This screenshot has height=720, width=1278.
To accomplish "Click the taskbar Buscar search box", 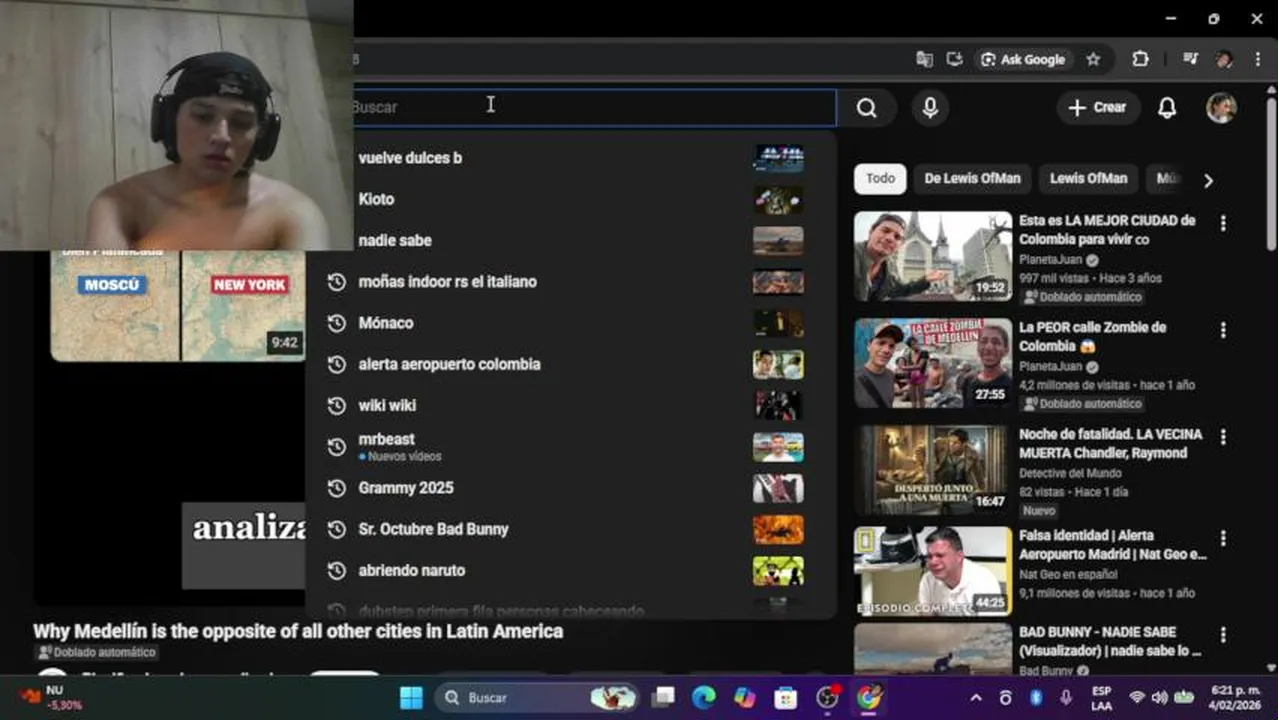I will [x=536, y=697].
